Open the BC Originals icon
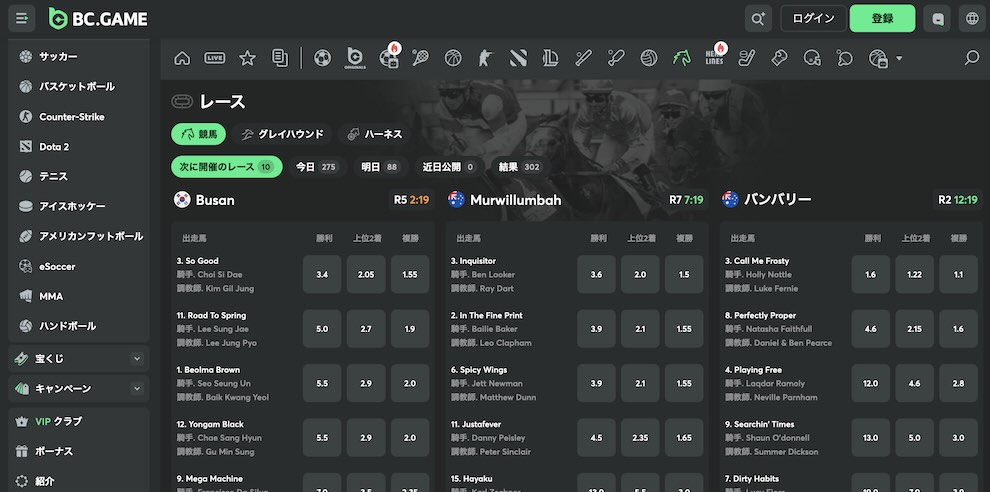Image resolution: width=990 pixels, height=492 pixels. (355, 58)
